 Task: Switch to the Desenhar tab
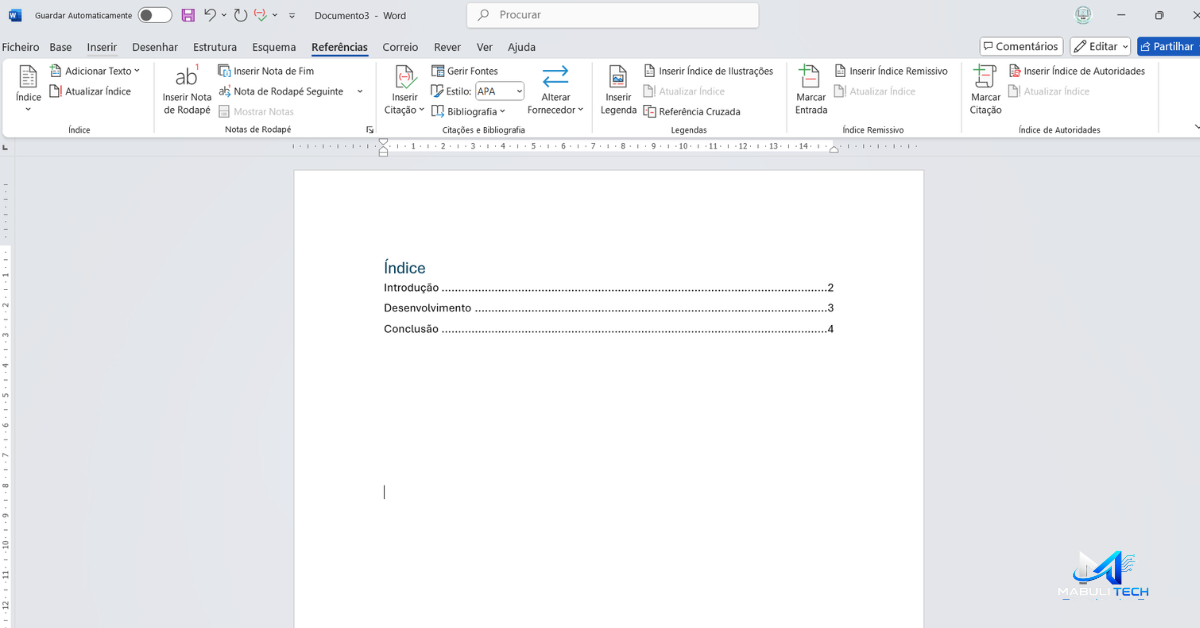155,47
